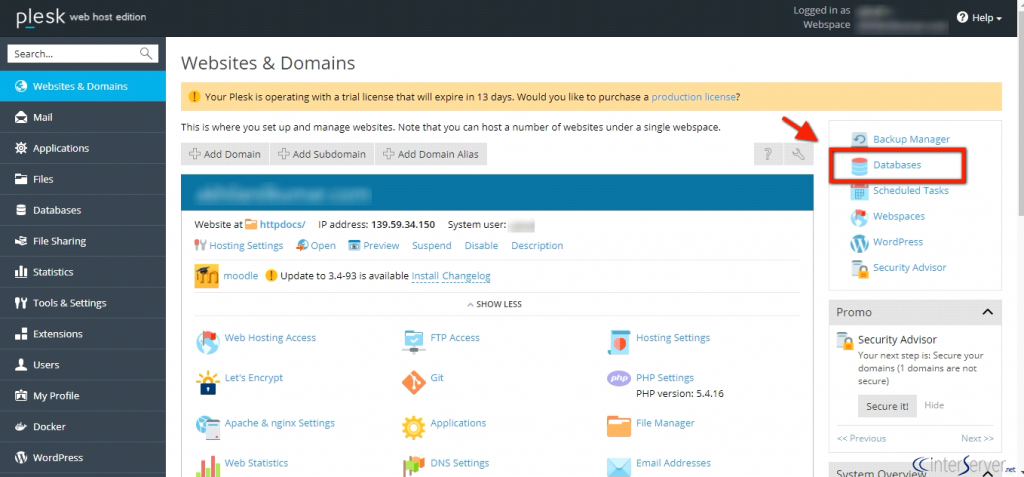The width and height of the screenshot is (1024, 477).
Task: Click the question mark help button
Action: point(768,154)
